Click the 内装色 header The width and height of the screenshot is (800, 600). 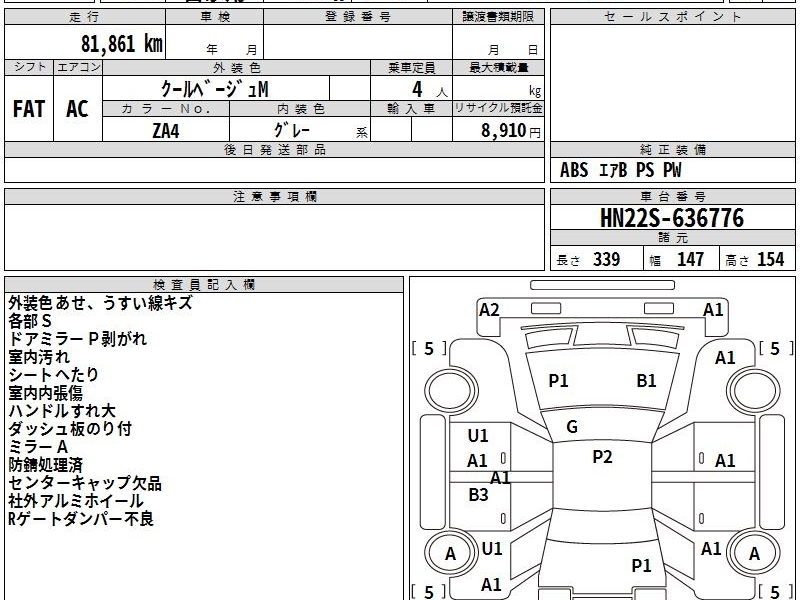(x=300, y=109)
